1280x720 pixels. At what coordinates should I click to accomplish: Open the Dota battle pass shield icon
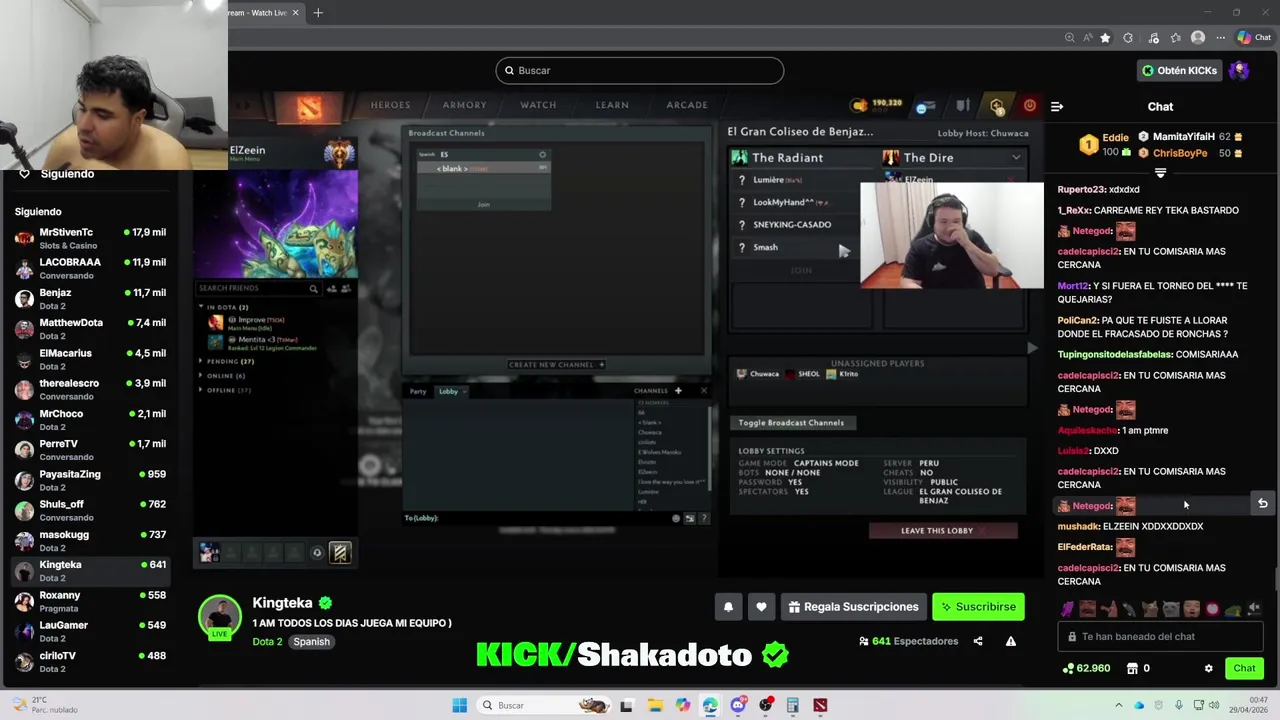pyautogui.click(x=963, y=105)
